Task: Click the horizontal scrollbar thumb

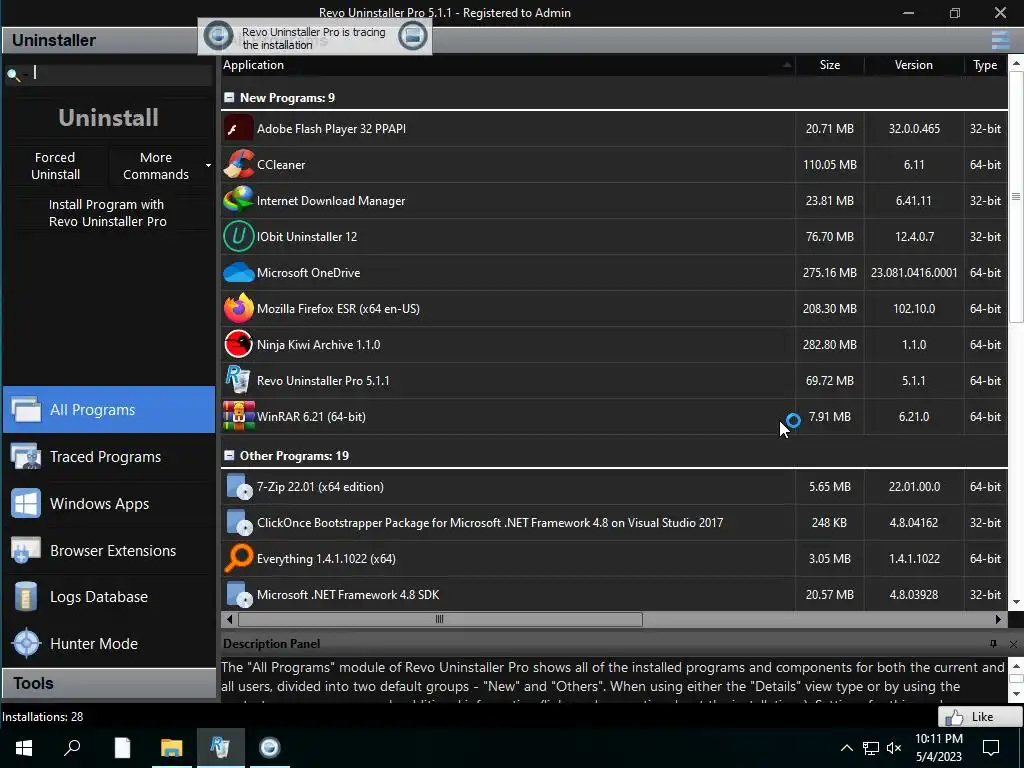Action: [x=440, y=618]
